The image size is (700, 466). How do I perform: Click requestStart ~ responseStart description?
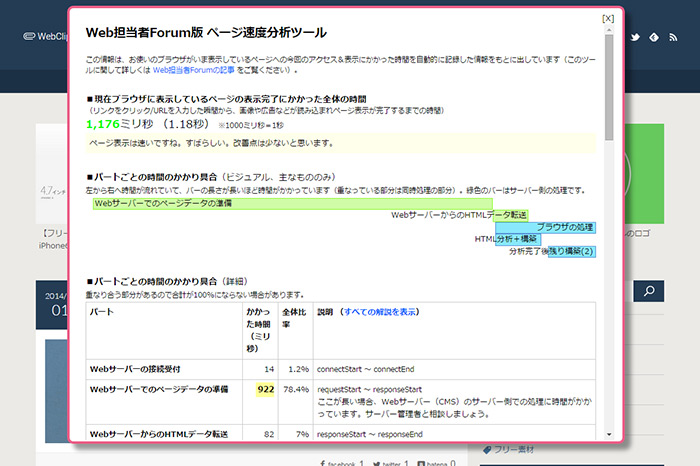coord(369,390)
